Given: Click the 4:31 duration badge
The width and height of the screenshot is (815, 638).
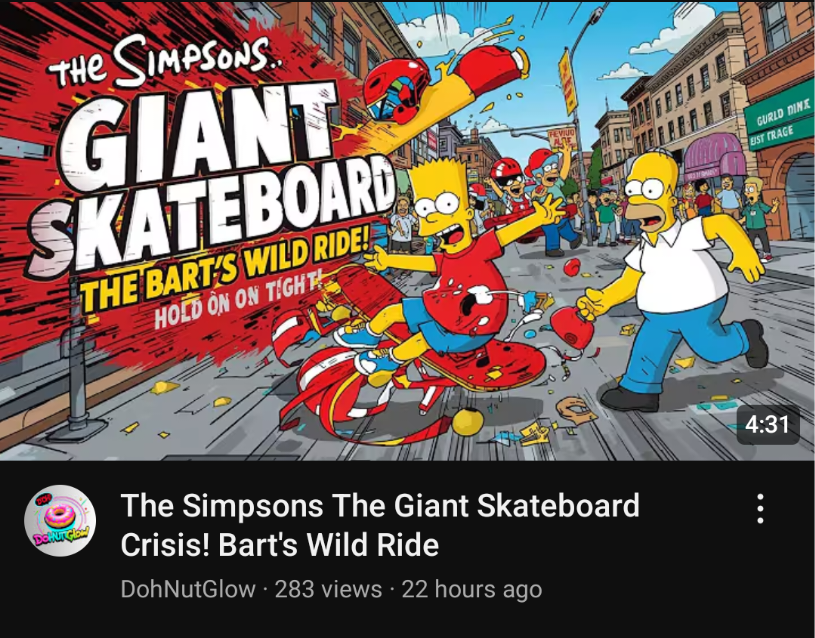Looking at the screenshot, I should click(x=767, y=425).
